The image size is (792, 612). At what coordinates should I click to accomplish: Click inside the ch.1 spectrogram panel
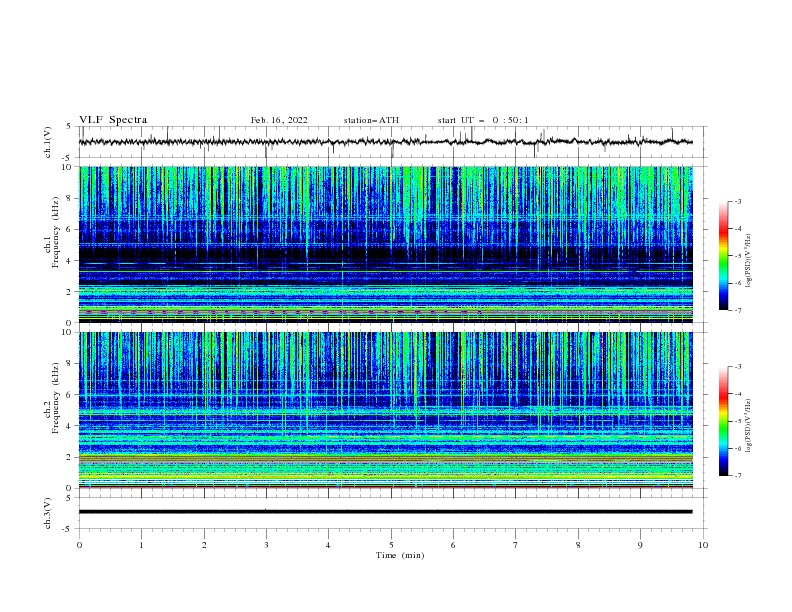385,244
